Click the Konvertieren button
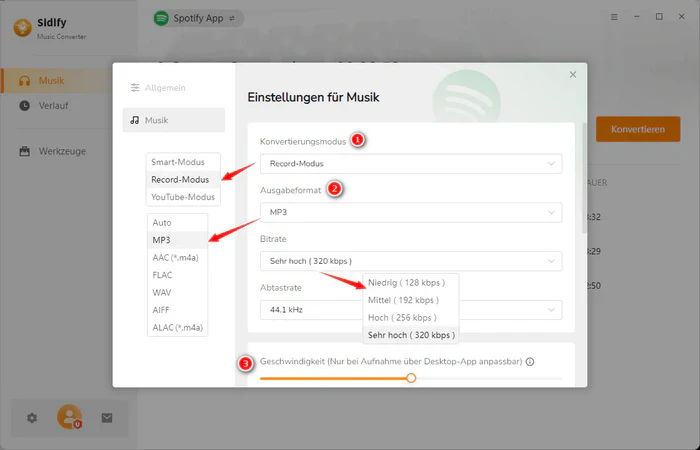The image size is (700, 450). pyautogui.click(x=638, y=129)
